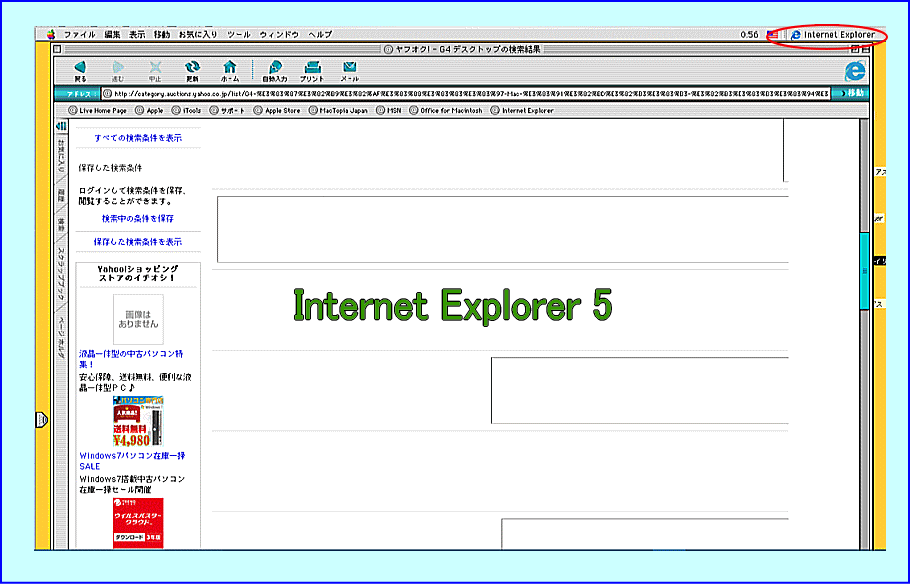Click the Back (戻る) toolbar icon

[80, 67]
